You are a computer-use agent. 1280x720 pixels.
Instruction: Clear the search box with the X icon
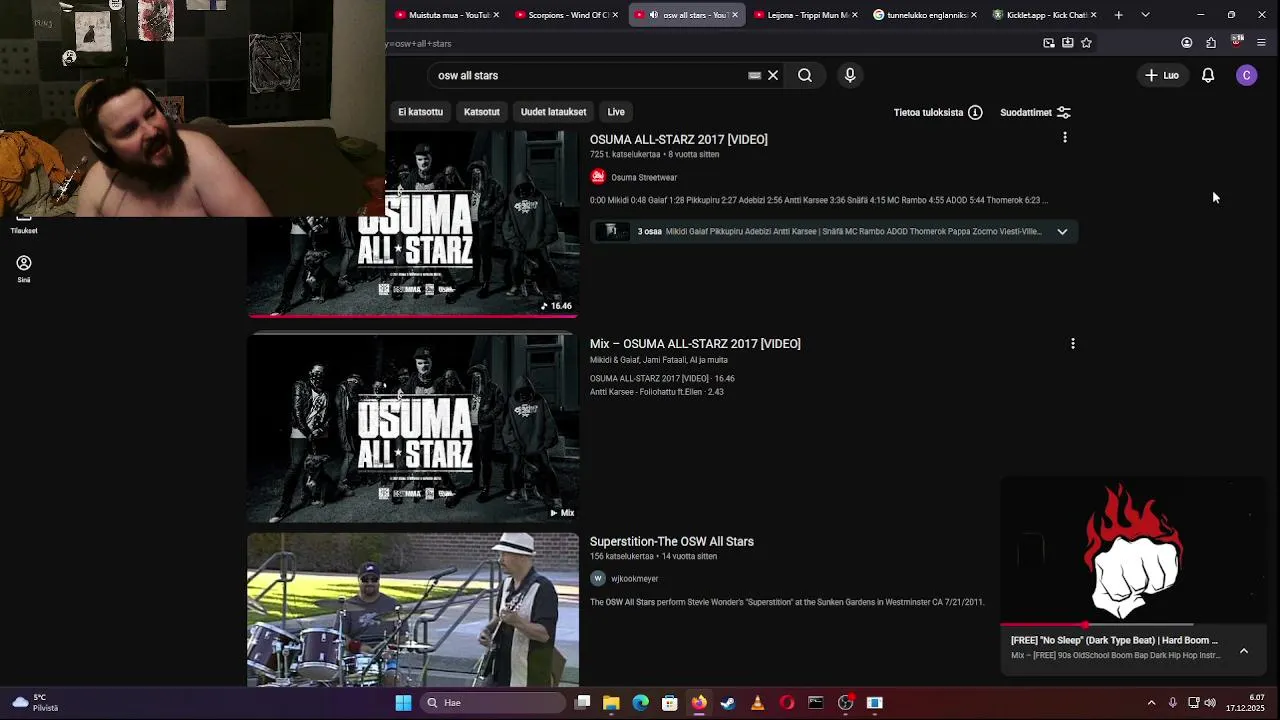pyautogui.click(x=773, y=75)
